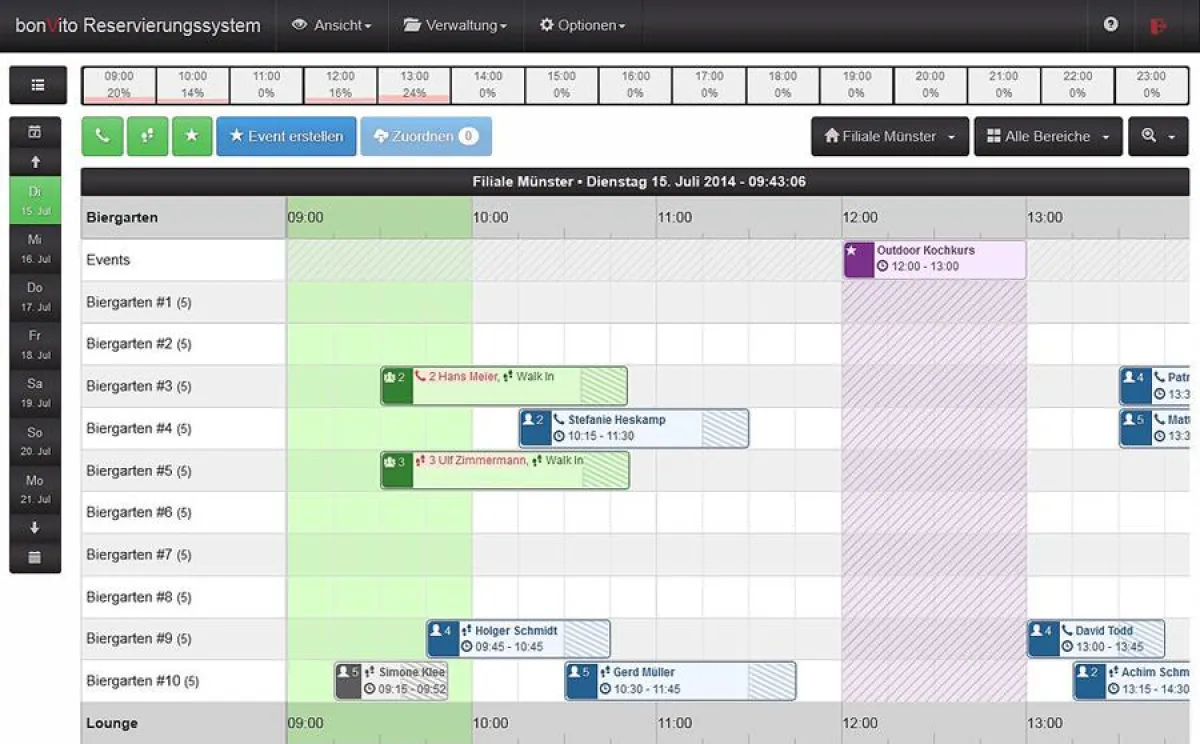Open the zoom magnifier dropdown

1158,137
